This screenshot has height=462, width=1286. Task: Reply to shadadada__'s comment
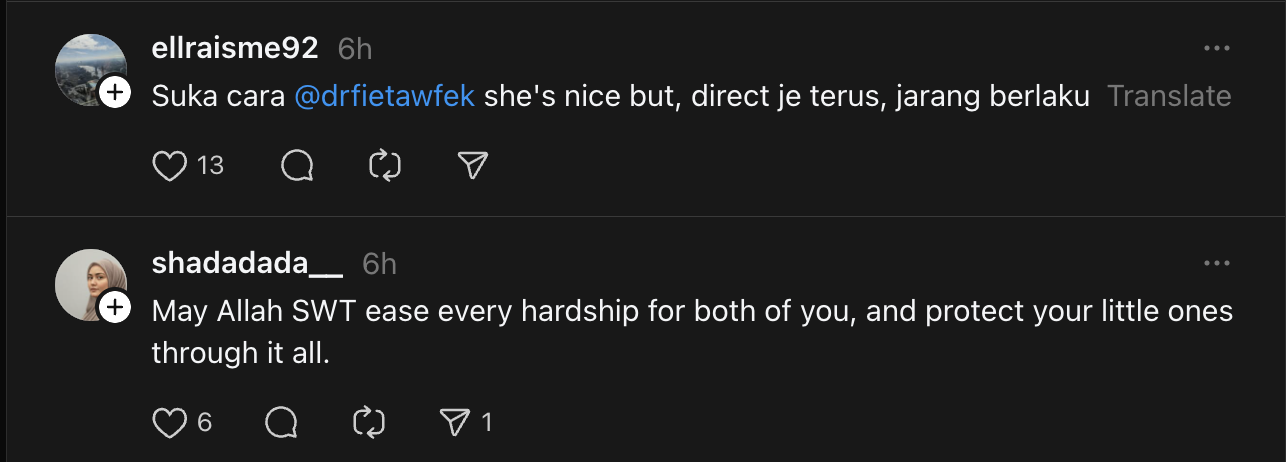click(282, 423)
